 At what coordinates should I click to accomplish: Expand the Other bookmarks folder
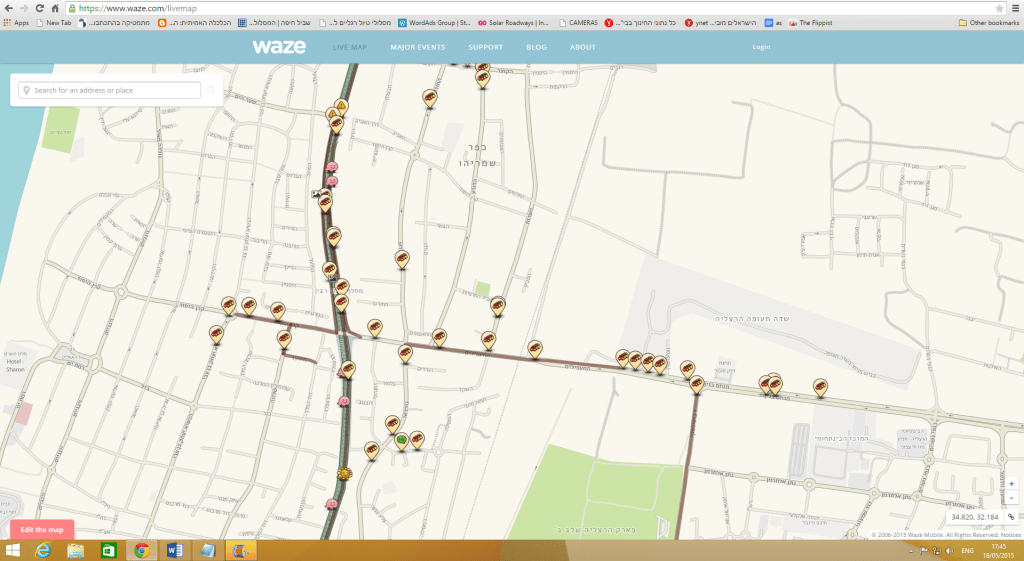pyautogui.click(x=988, y=22)
